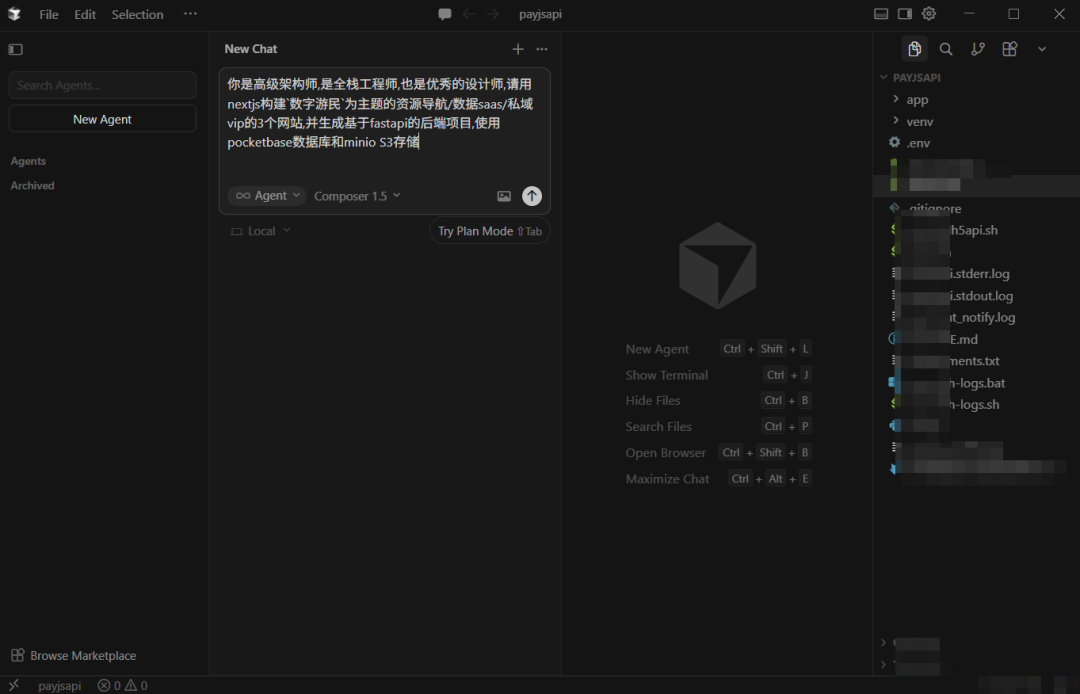1080x694 pixels.
Task: Toggle the agents sidebar panel icon
Action: pyautogui.click(x=16, y=50)
